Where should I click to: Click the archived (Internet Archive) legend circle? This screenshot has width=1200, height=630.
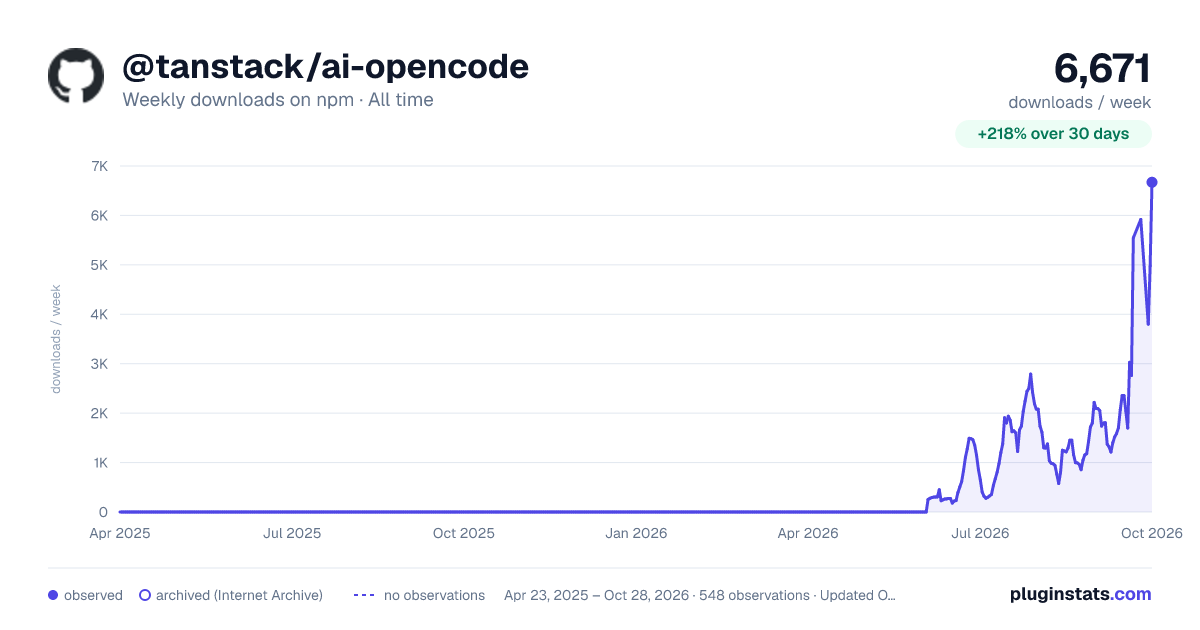point(144,595)
